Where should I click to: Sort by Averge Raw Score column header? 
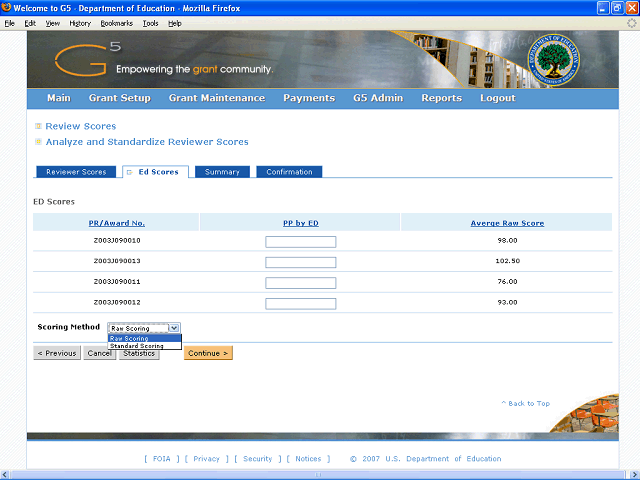pyautogui.click(x=507, y=223)
